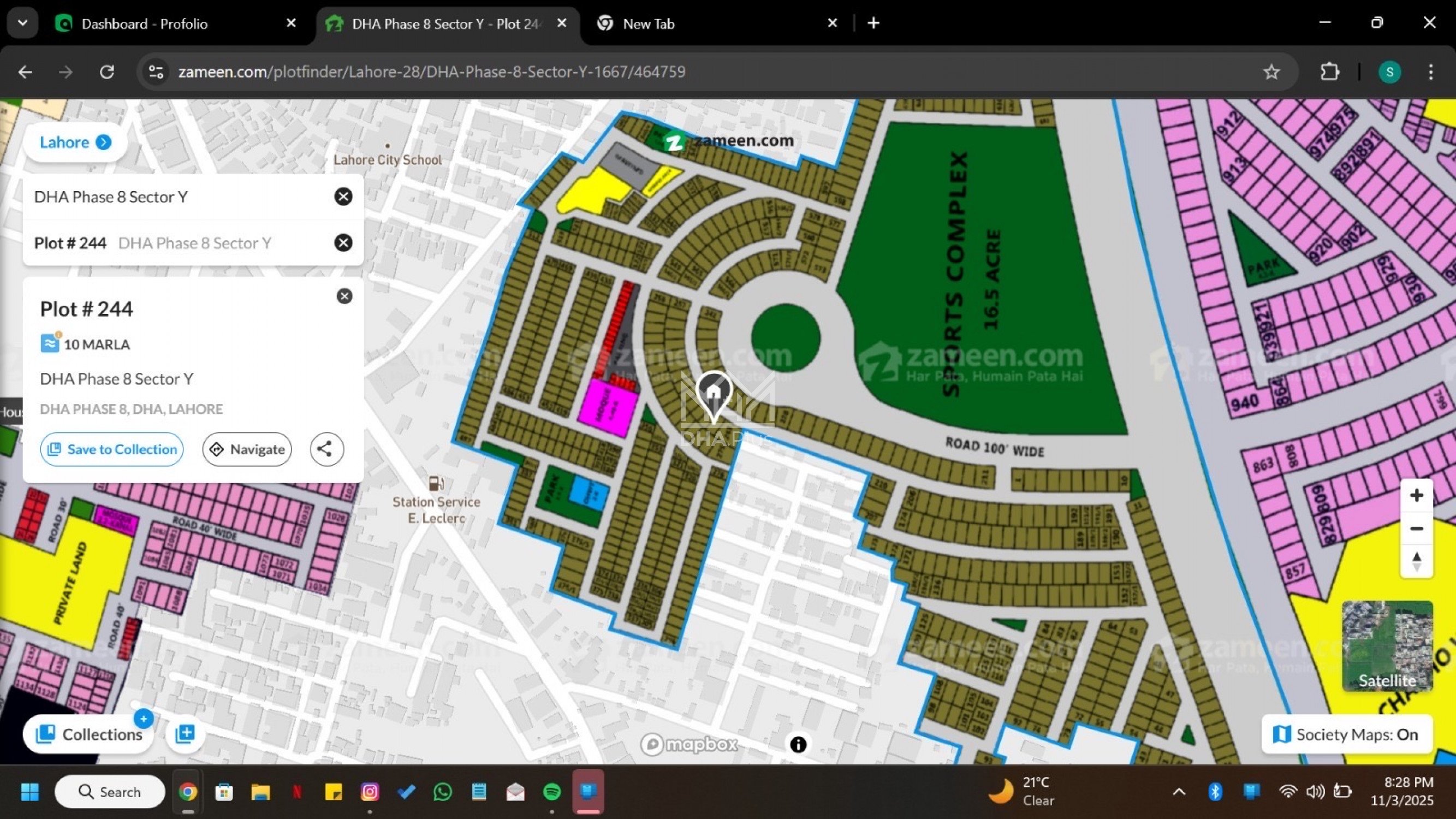Image resolution: width=1456 pixels, height=819 pixels.
Task: Clear the DHA Phase 8 Sector Y search
Action: [x=343, y=197]
